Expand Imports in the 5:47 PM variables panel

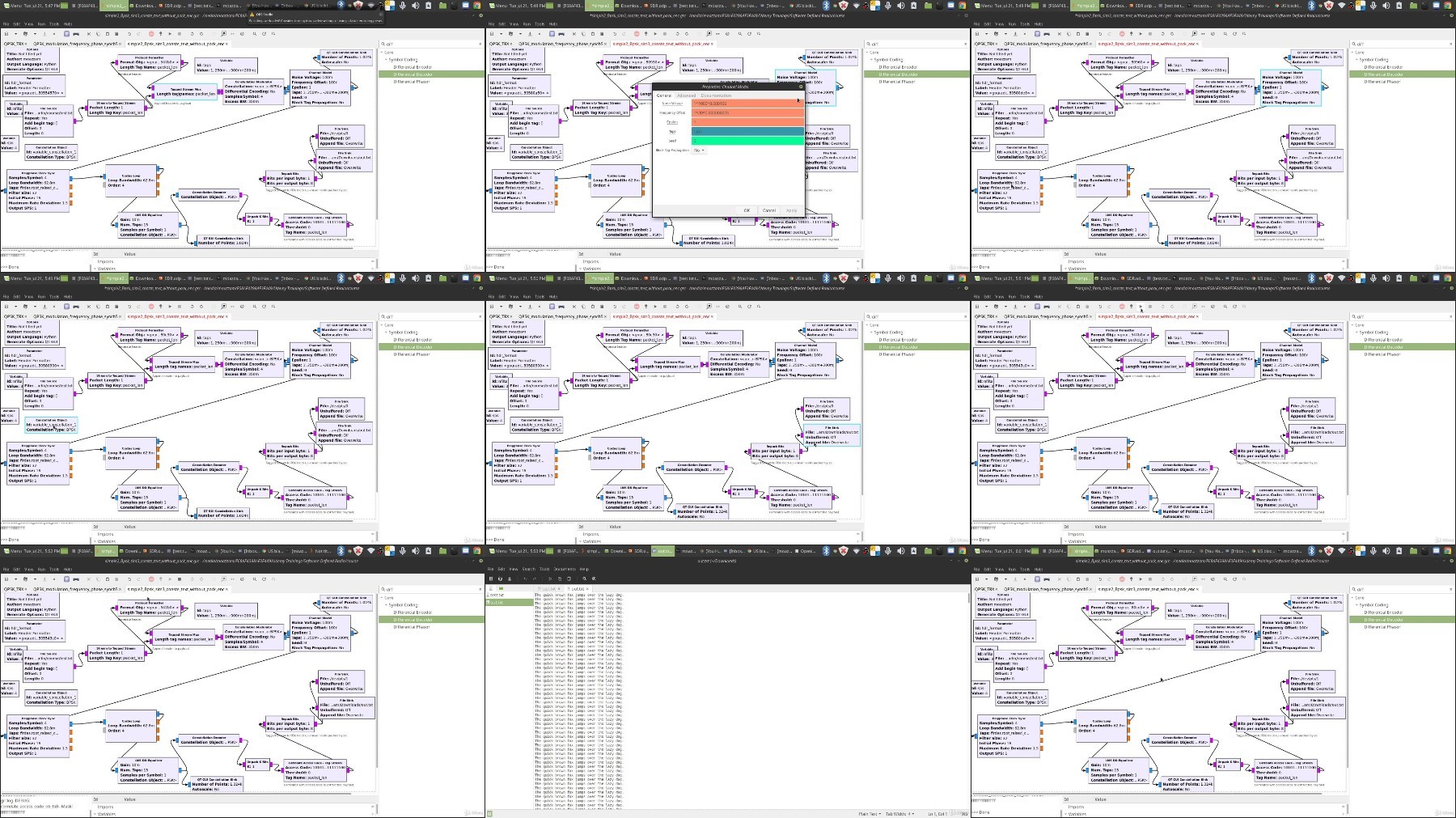click(106, 261)
